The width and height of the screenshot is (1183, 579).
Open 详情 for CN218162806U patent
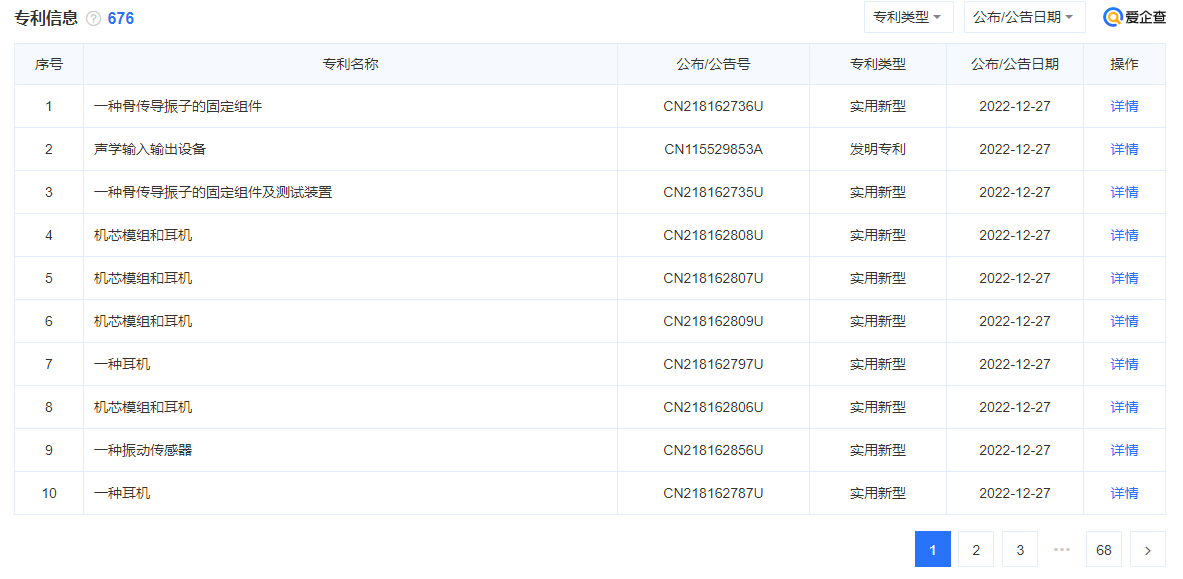[x=1124, y=408]
